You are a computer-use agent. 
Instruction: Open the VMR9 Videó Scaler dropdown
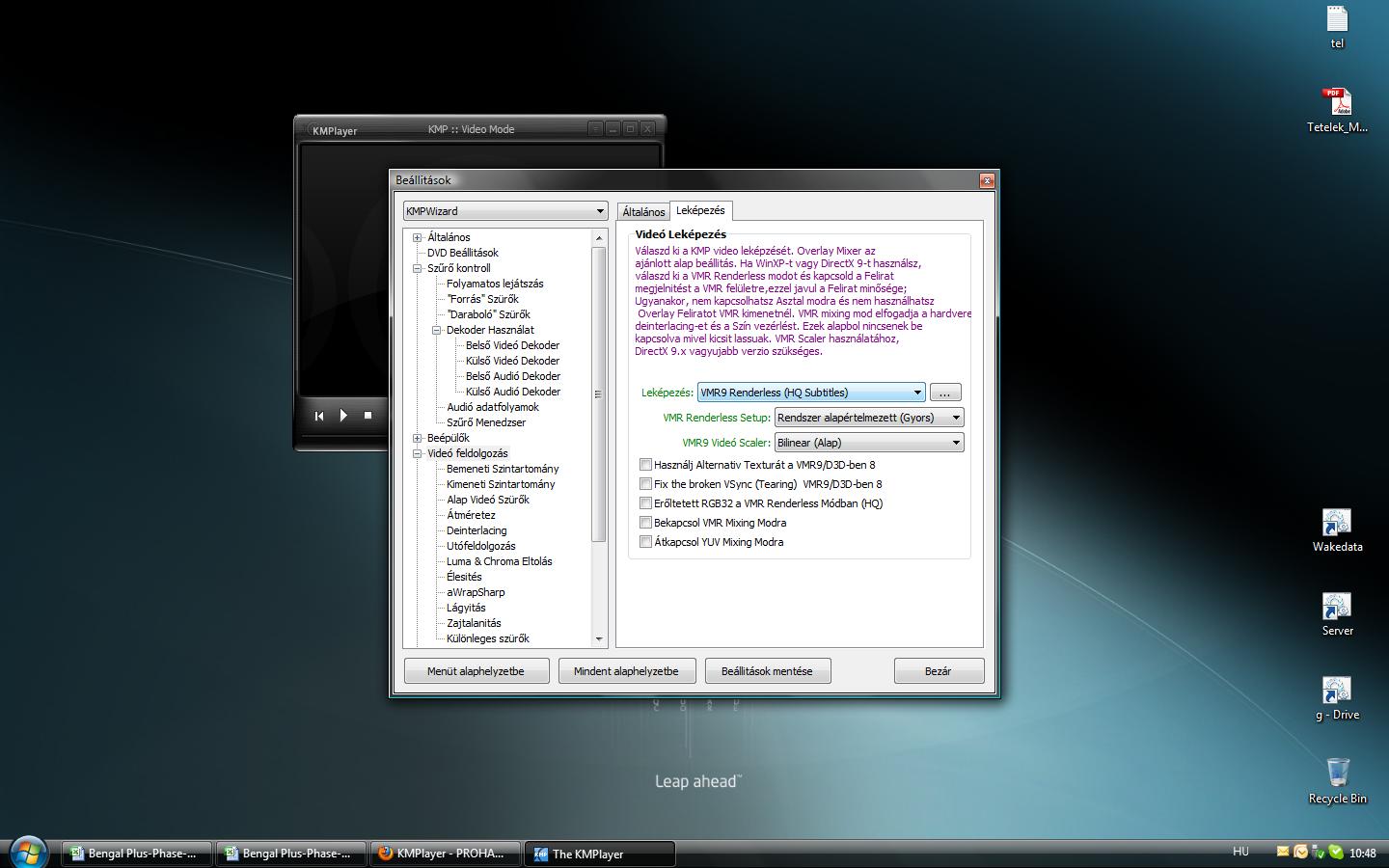tap(869, 443)
